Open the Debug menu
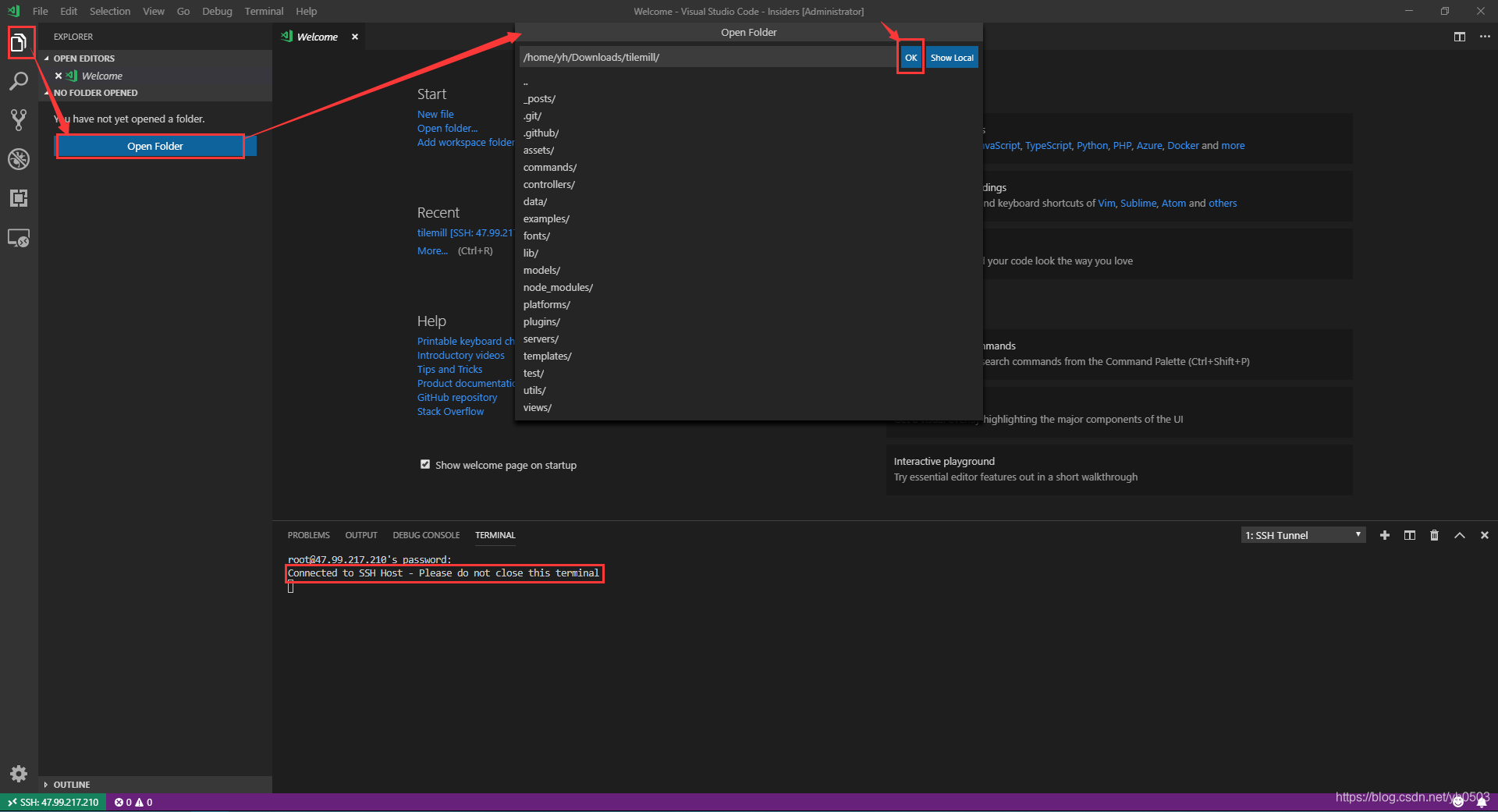 (217, 11)
